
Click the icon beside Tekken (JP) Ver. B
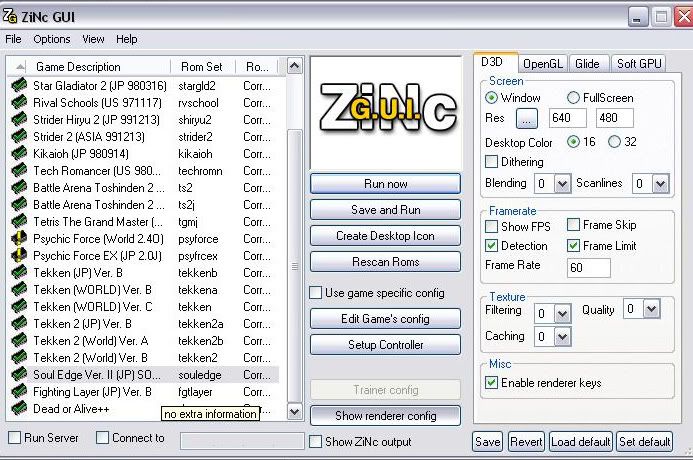(19, 273)
